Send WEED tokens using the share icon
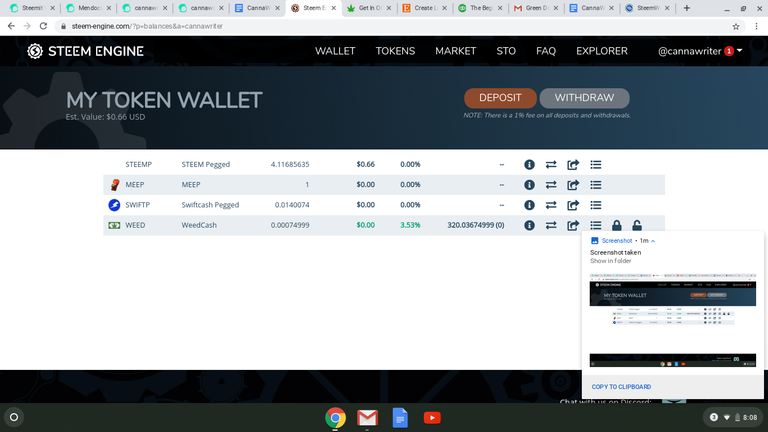The height and width of the screenshot is (432, 768). 573,225
